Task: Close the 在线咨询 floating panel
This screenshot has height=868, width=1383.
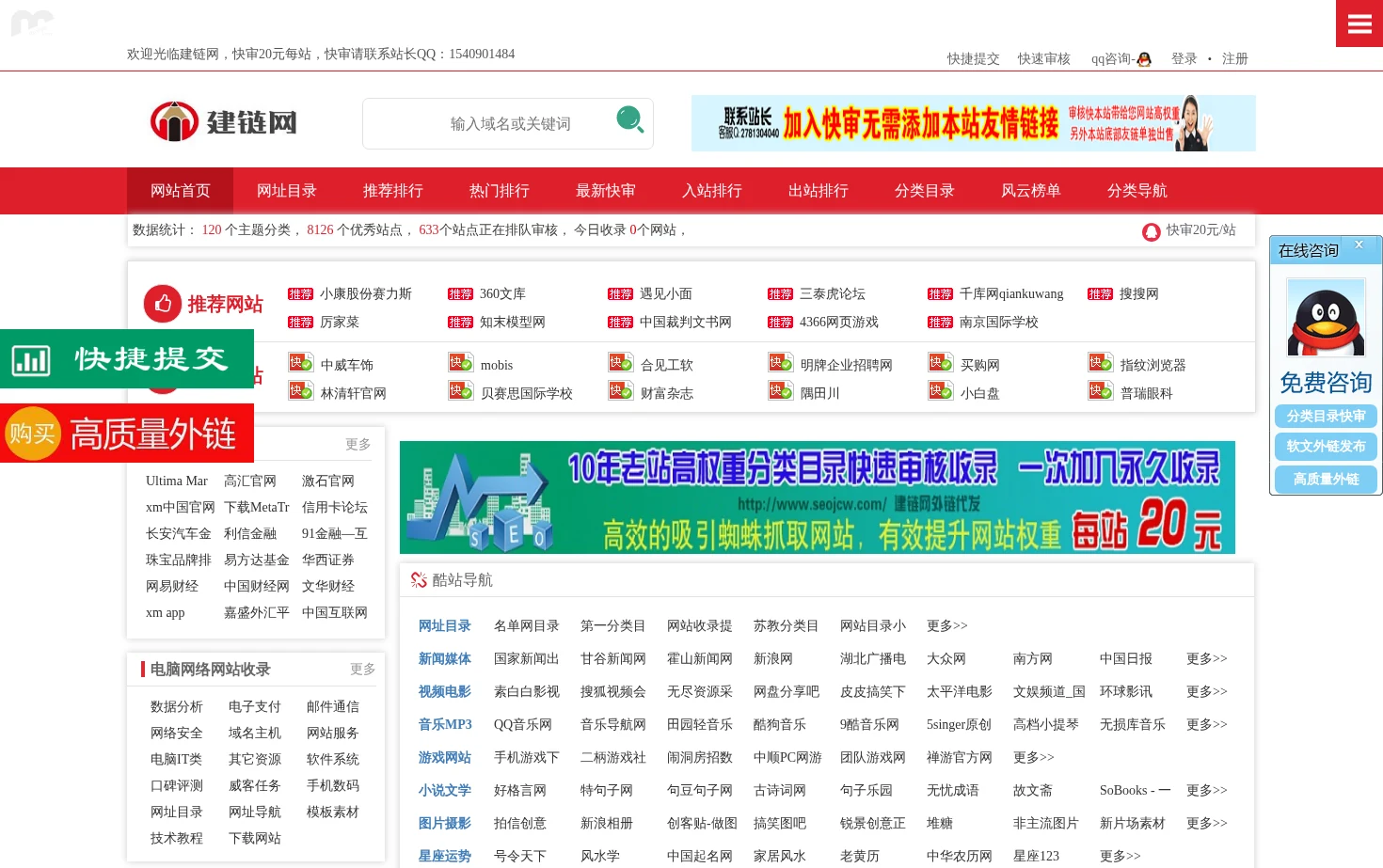Action: tap(1359, 245)
